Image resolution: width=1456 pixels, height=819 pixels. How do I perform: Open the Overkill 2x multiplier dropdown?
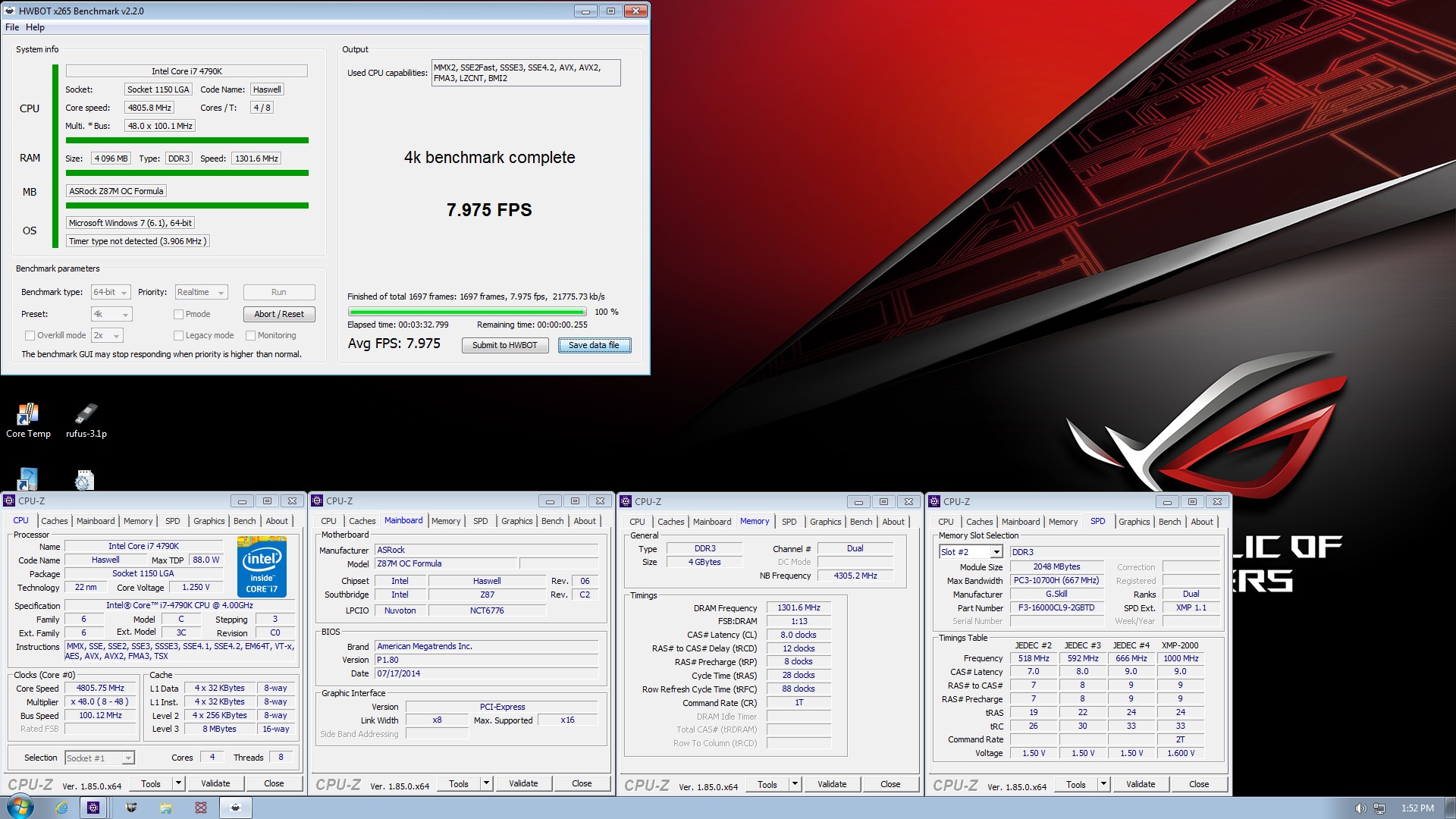click(x=107, y=335)
